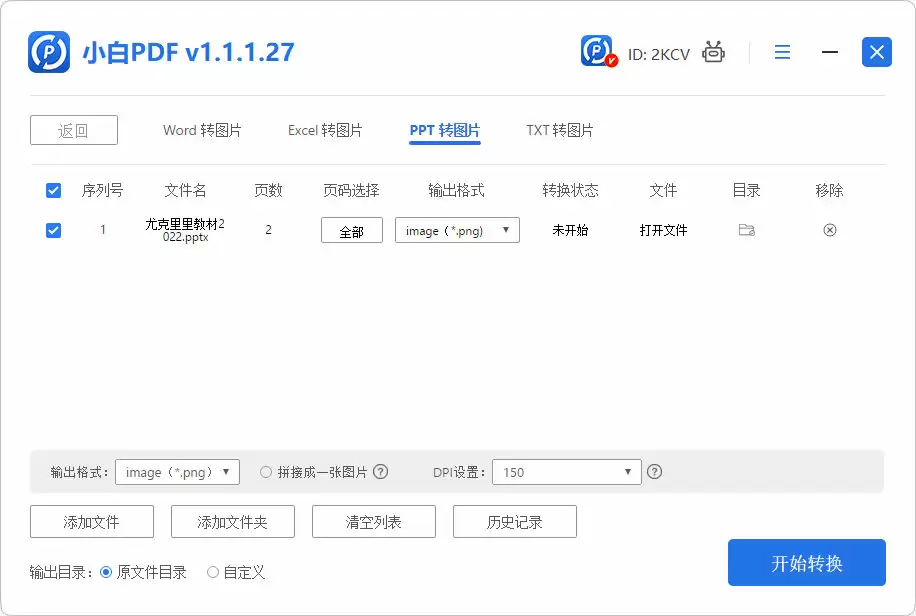Expand the 输出格式 dropdown at bottom
The image size is (916, 616).
(x=177, y=471)
